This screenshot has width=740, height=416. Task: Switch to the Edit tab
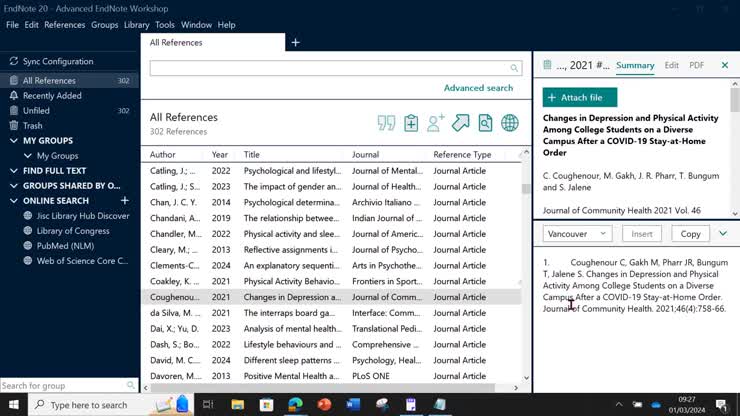pyautogui.click(x=671, y=65)
